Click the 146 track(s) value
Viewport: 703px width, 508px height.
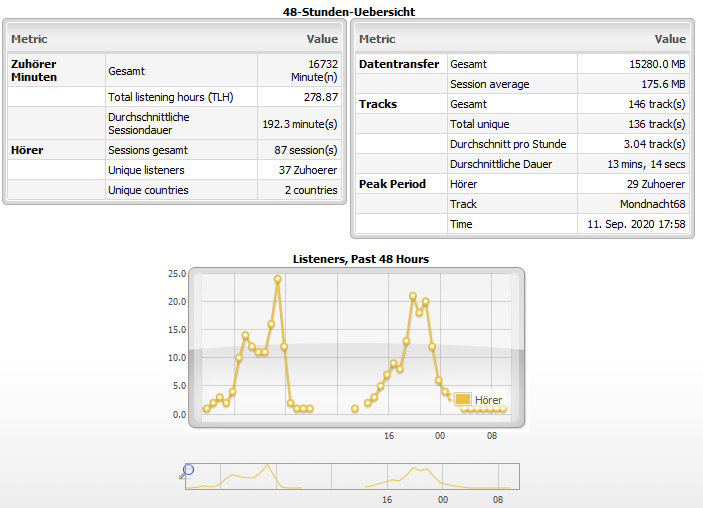(x=657, y=104)
